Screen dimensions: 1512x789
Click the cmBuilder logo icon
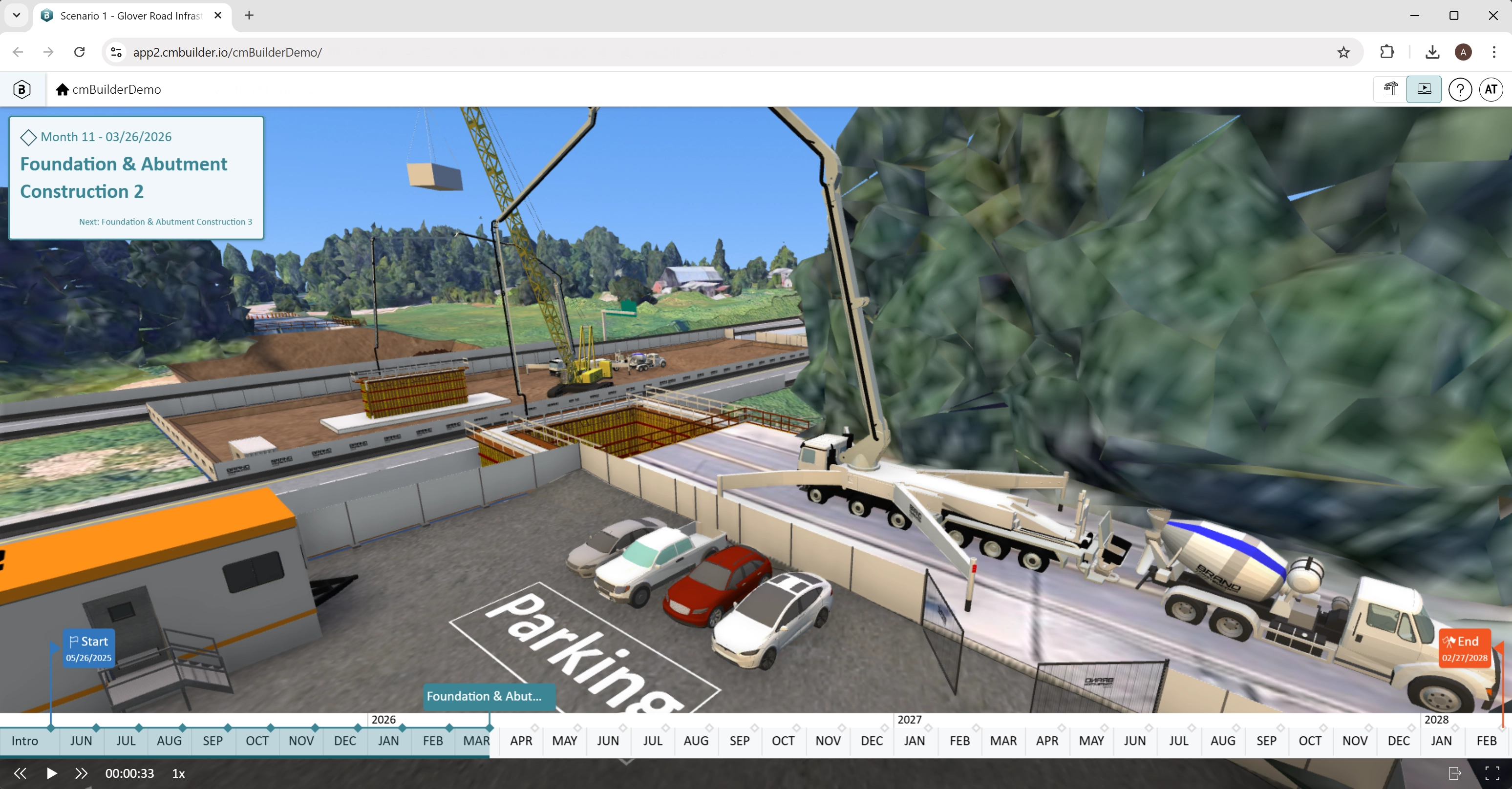pos(21,89)
